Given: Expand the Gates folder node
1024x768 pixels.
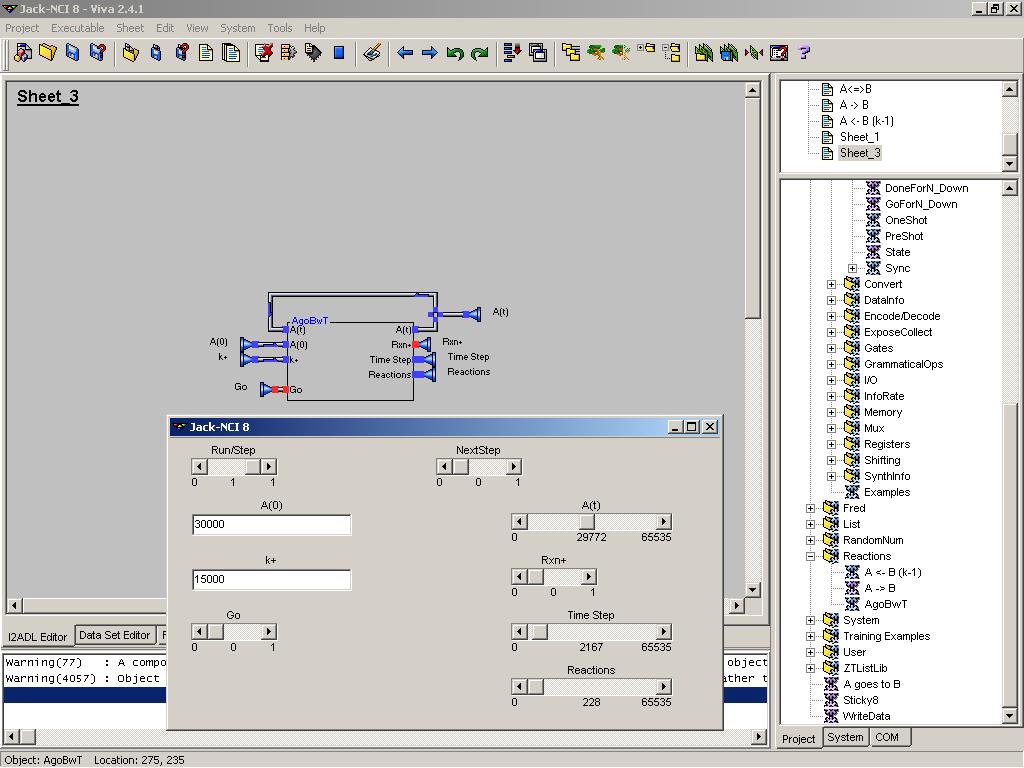Looking at the screenshot, I should point(831,348).
